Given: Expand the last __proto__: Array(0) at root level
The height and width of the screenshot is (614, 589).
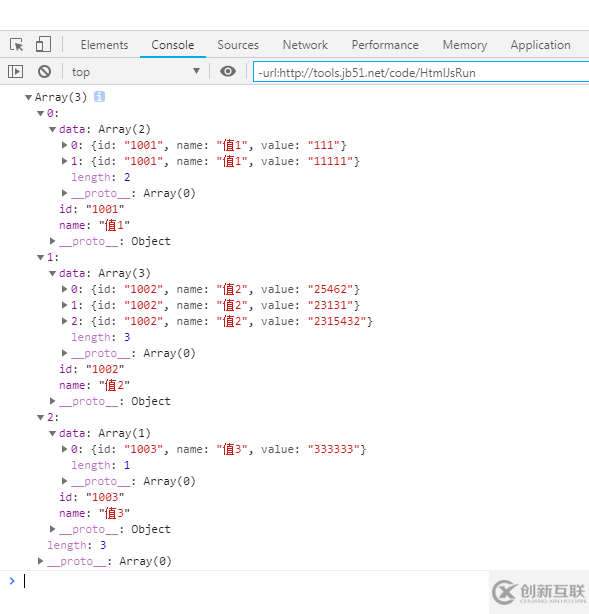Looking at the screenshot, I should (40, 561).
